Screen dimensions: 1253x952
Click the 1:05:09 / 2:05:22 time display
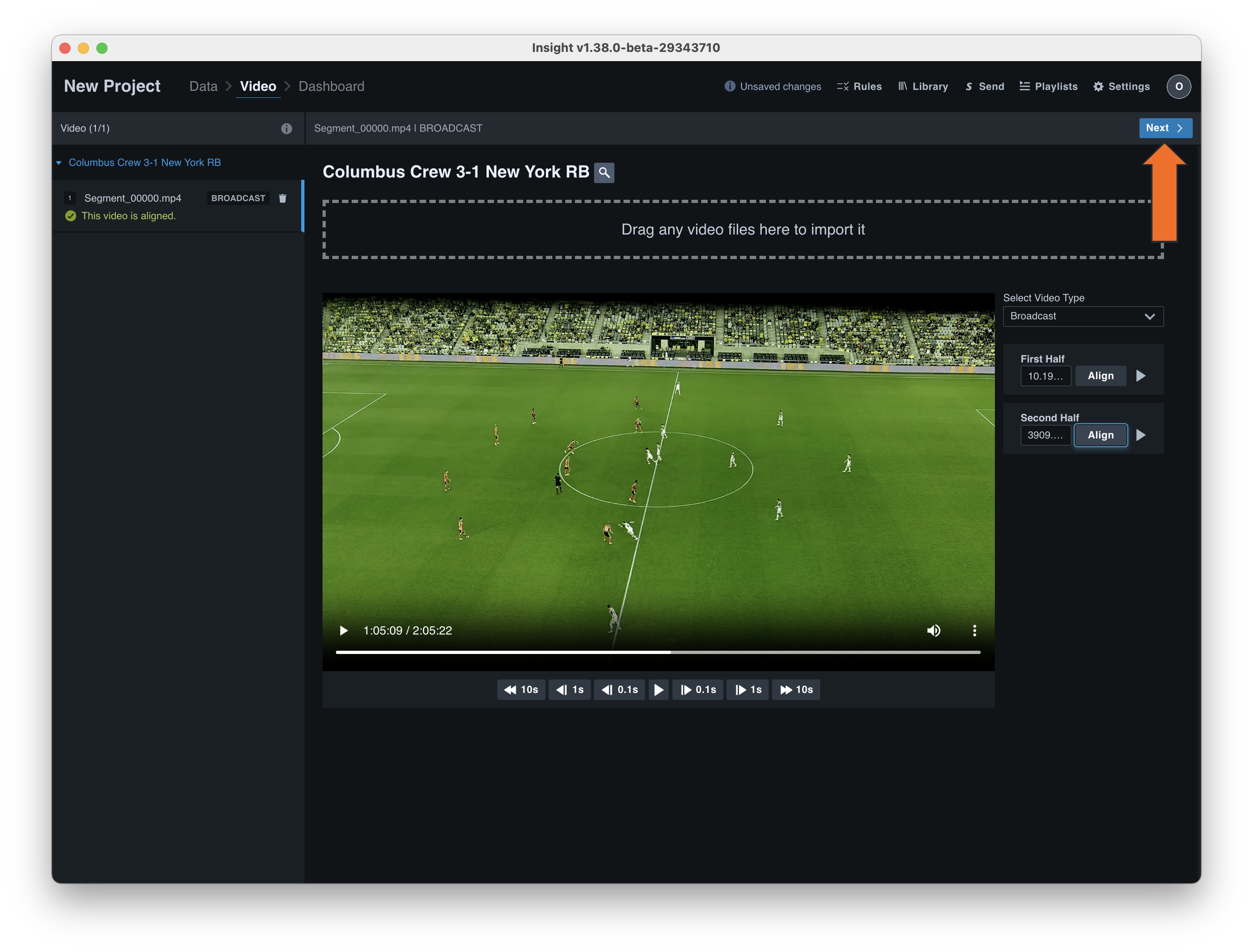407,631
